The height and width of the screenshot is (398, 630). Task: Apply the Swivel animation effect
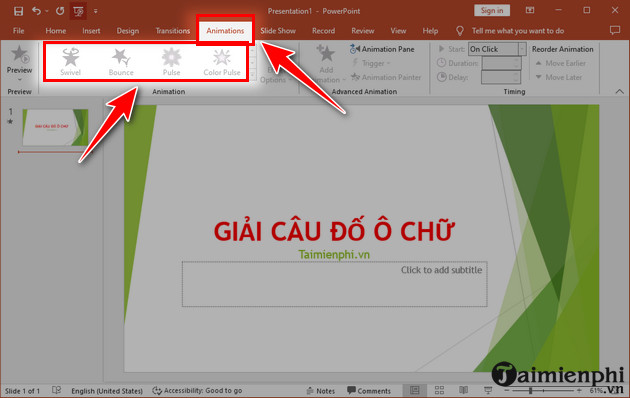[x=71, y=62]
